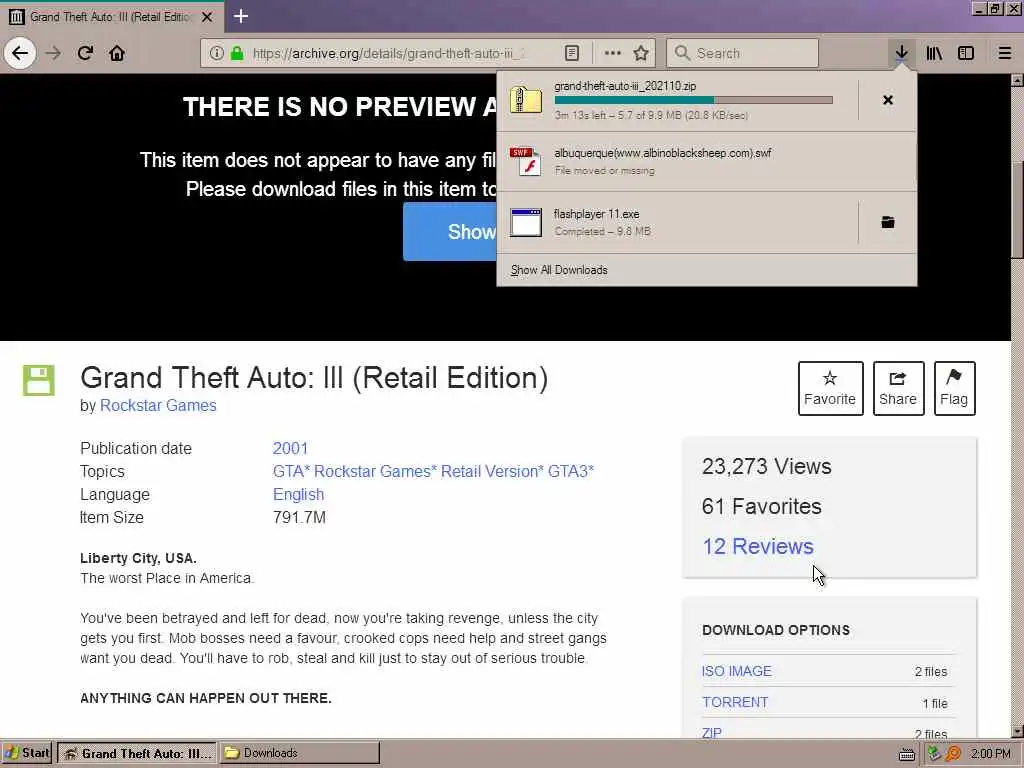Open the GTA3* topic link
The width and height of the screenshot is (1024, 768).
click(571, 472)
